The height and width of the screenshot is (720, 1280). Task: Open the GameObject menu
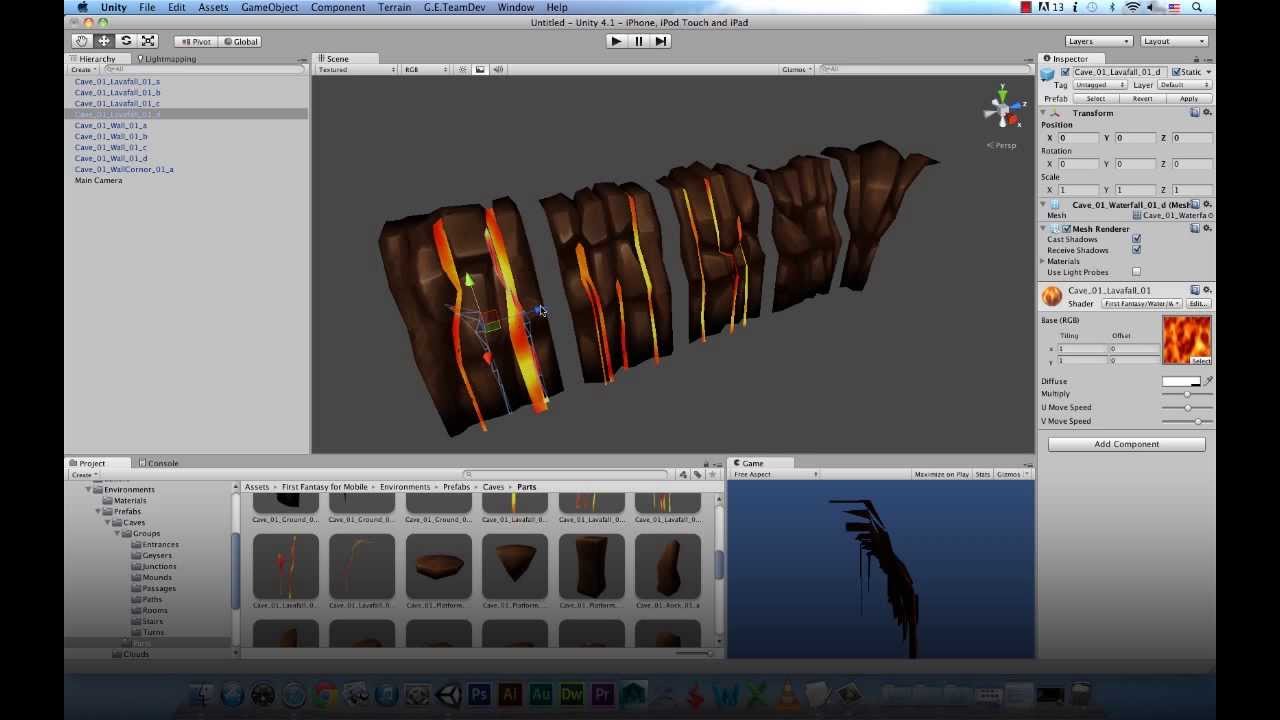point(269,7)
